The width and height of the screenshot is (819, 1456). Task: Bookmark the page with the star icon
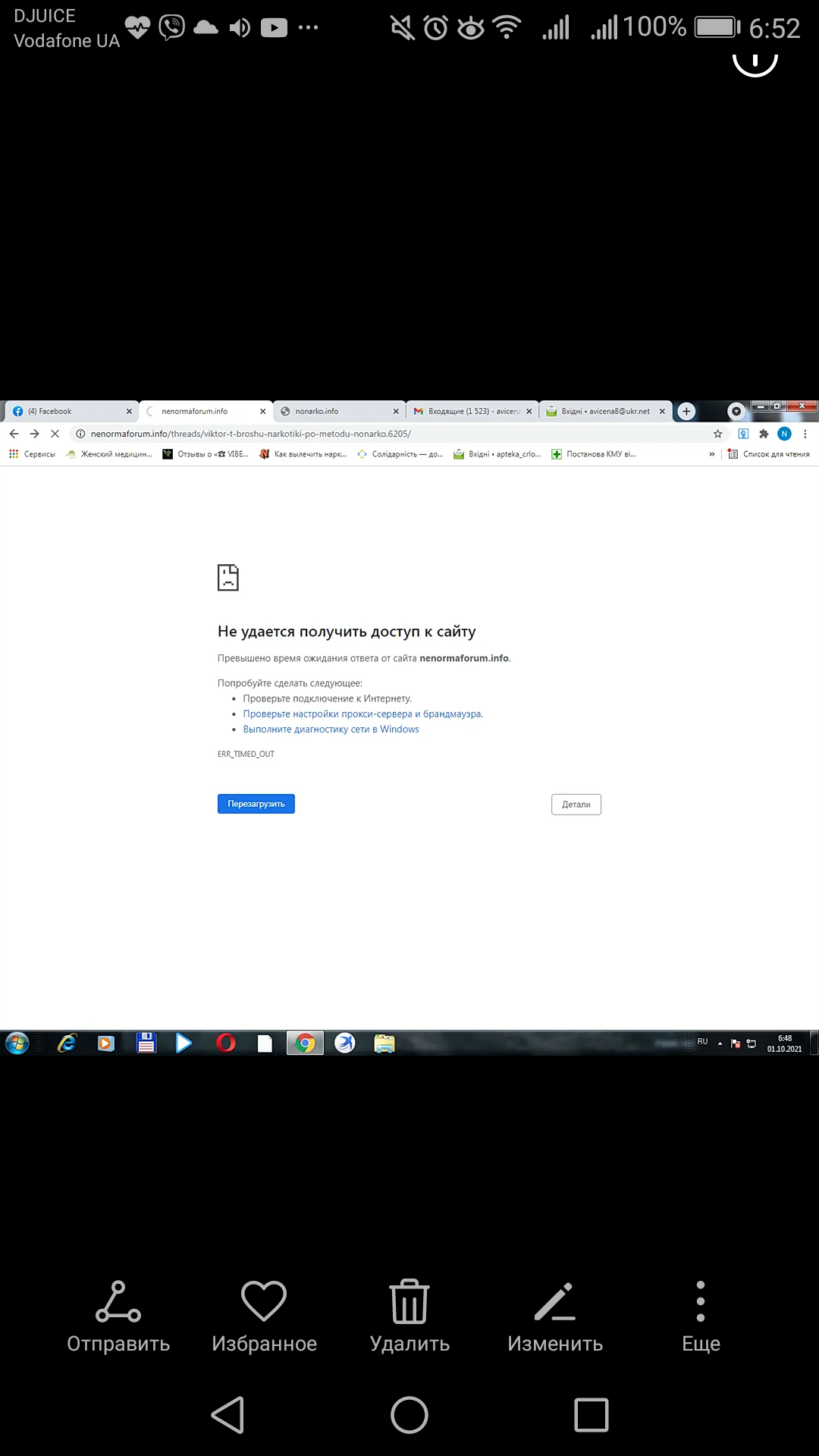pos(717,434)
